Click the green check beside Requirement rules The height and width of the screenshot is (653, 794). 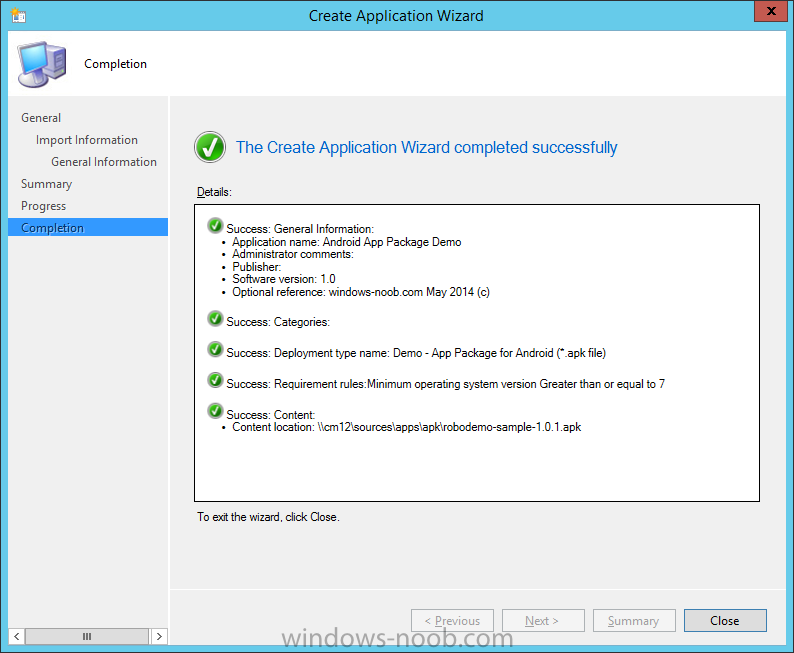tap(215, 380)
